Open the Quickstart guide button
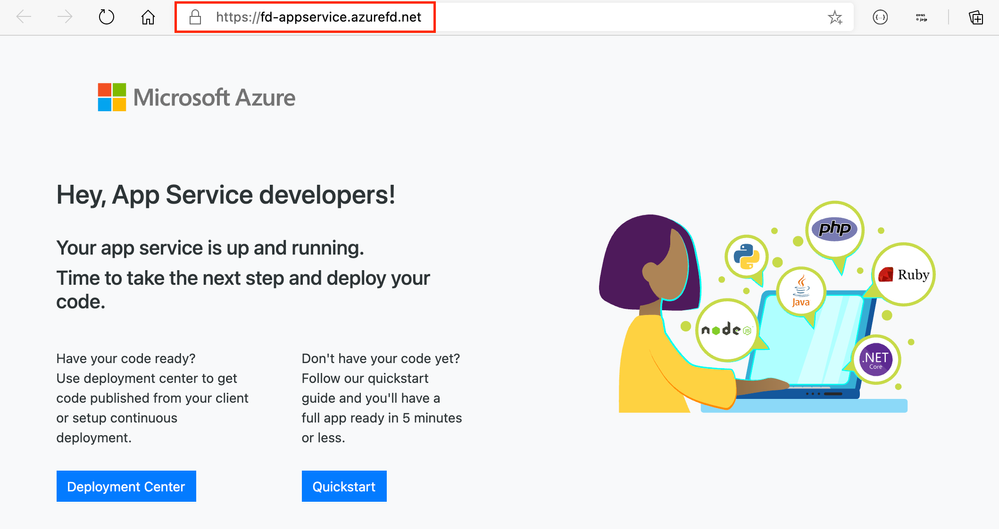999x529 pixels. (x=344, y=486)
